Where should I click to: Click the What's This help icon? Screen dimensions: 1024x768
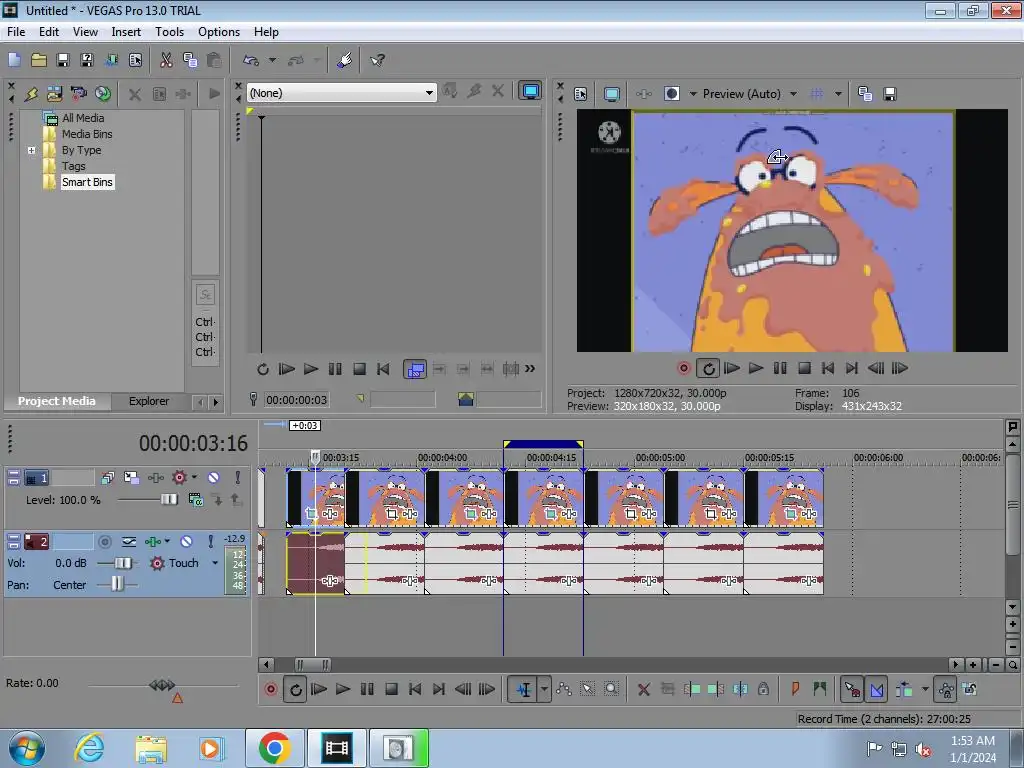(x=377, y=60)
